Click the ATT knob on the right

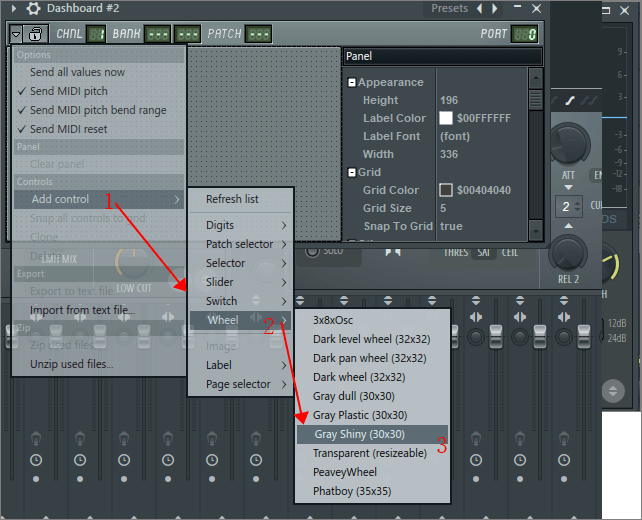point(569,145)
